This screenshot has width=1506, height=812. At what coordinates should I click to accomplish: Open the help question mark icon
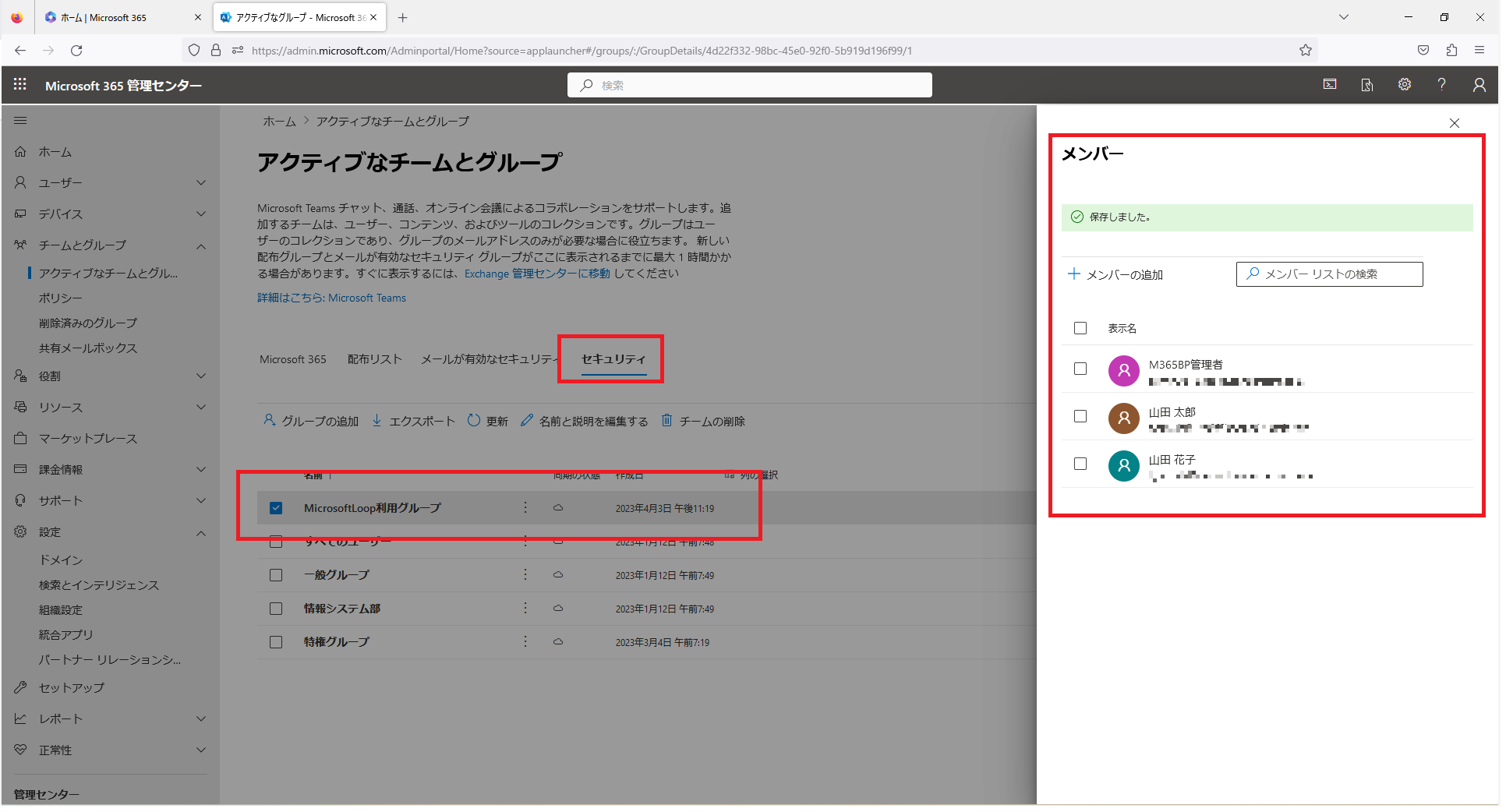(1442, 85)
